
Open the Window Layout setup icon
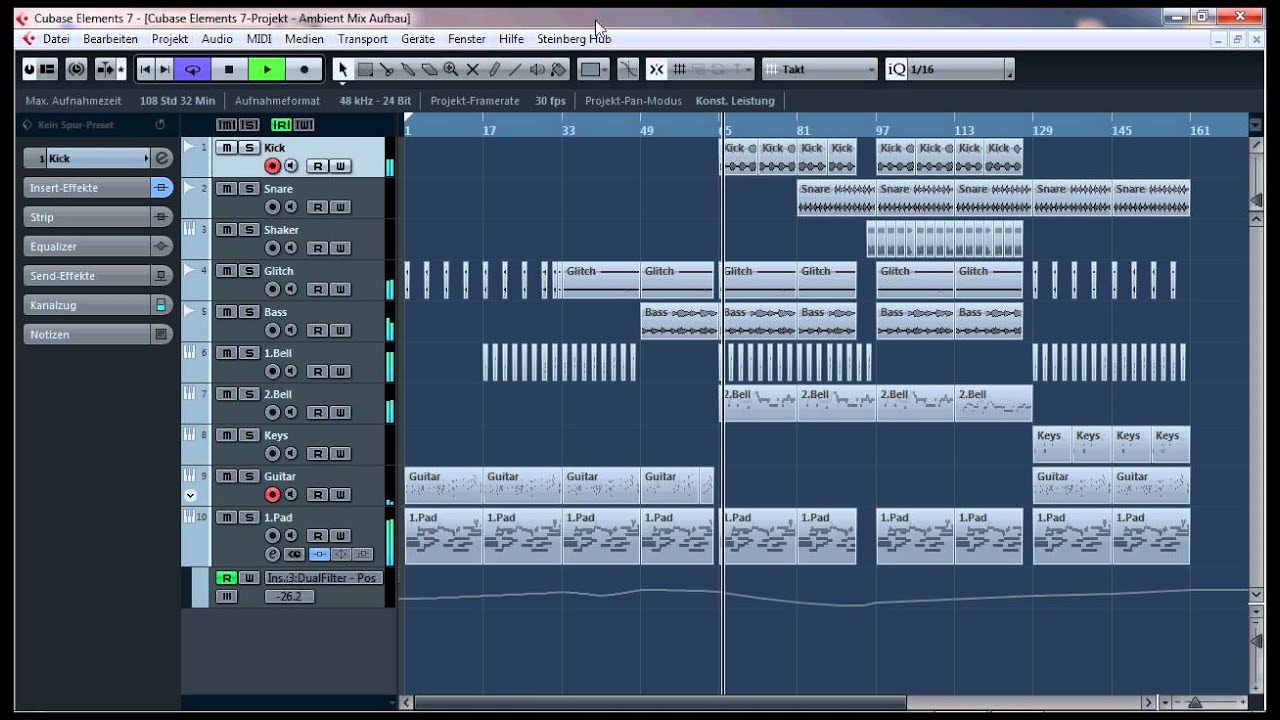tap(47, 69)
